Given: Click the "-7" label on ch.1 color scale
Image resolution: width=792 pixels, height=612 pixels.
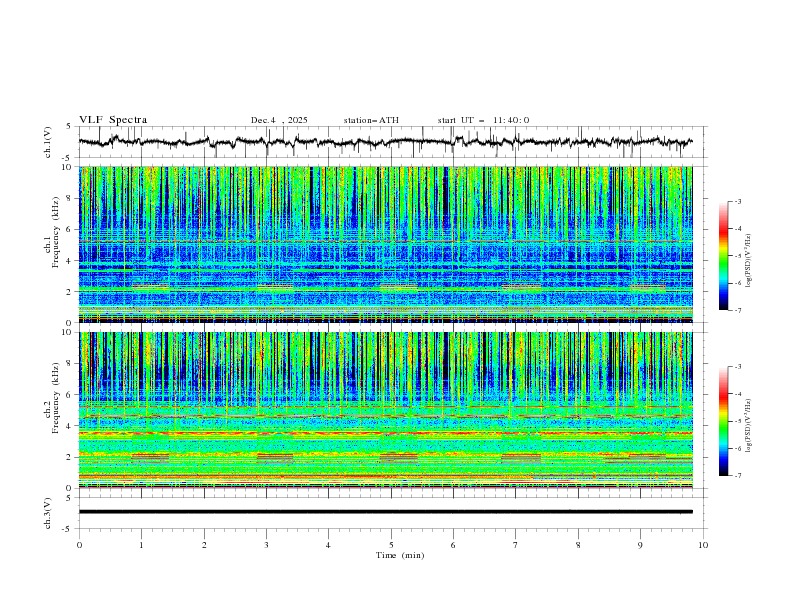Looking at the screenshot, I should (738, 310).
